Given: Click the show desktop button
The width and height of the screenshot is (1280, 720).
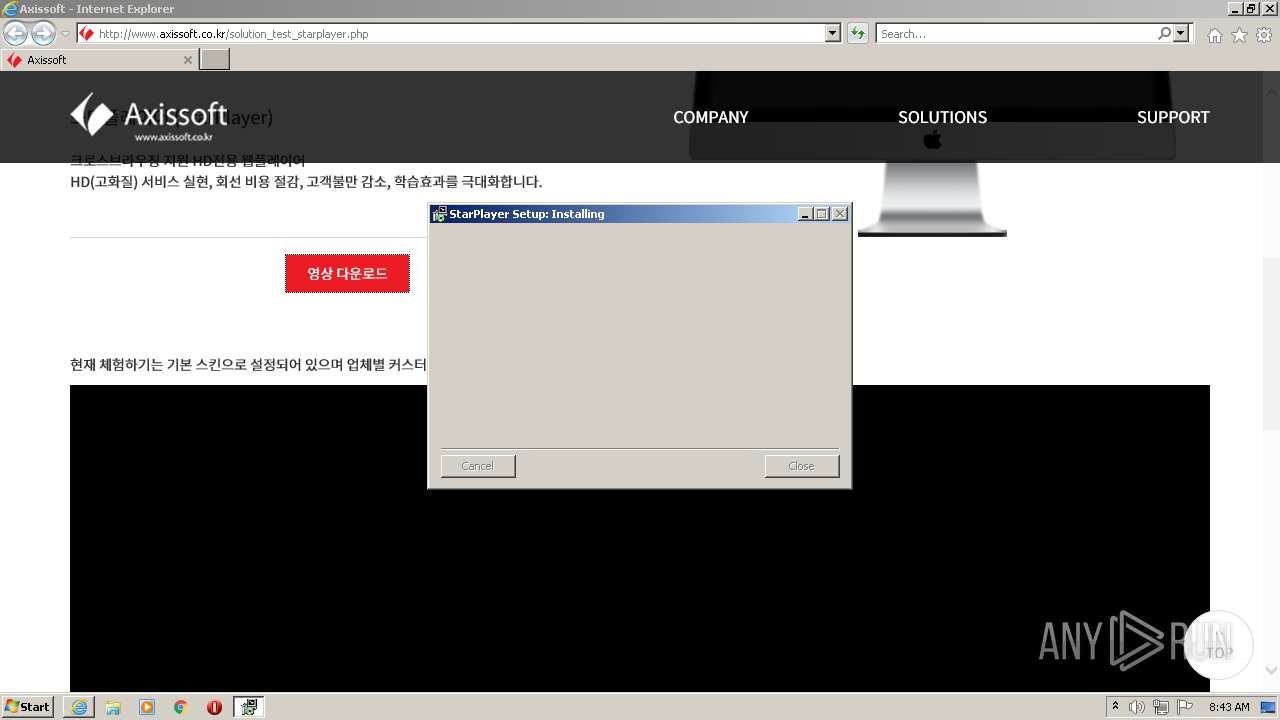Looking at the screenshot, I should coord(1269,707).
